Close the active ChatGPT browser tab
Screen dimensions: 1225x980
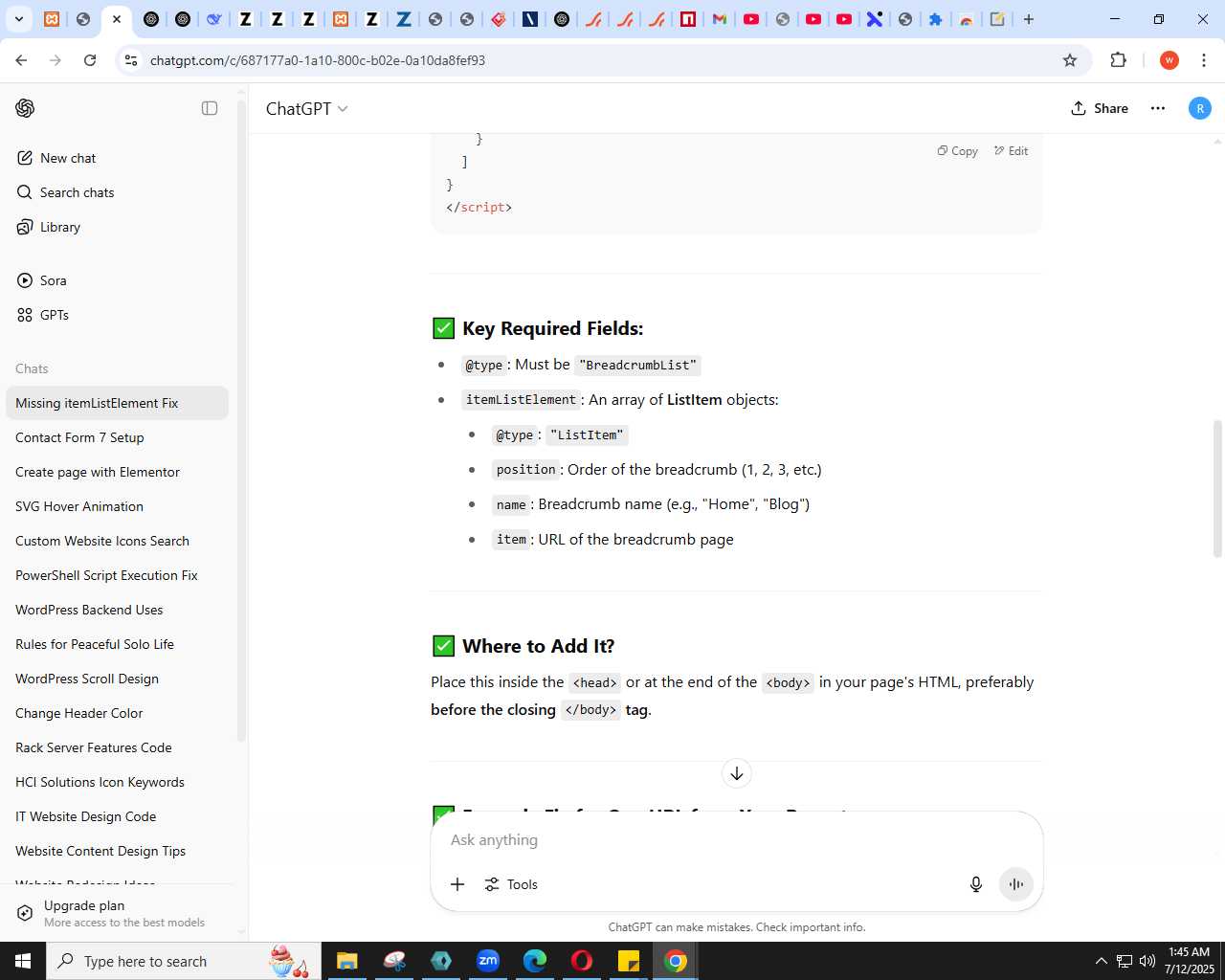point(117,19)
